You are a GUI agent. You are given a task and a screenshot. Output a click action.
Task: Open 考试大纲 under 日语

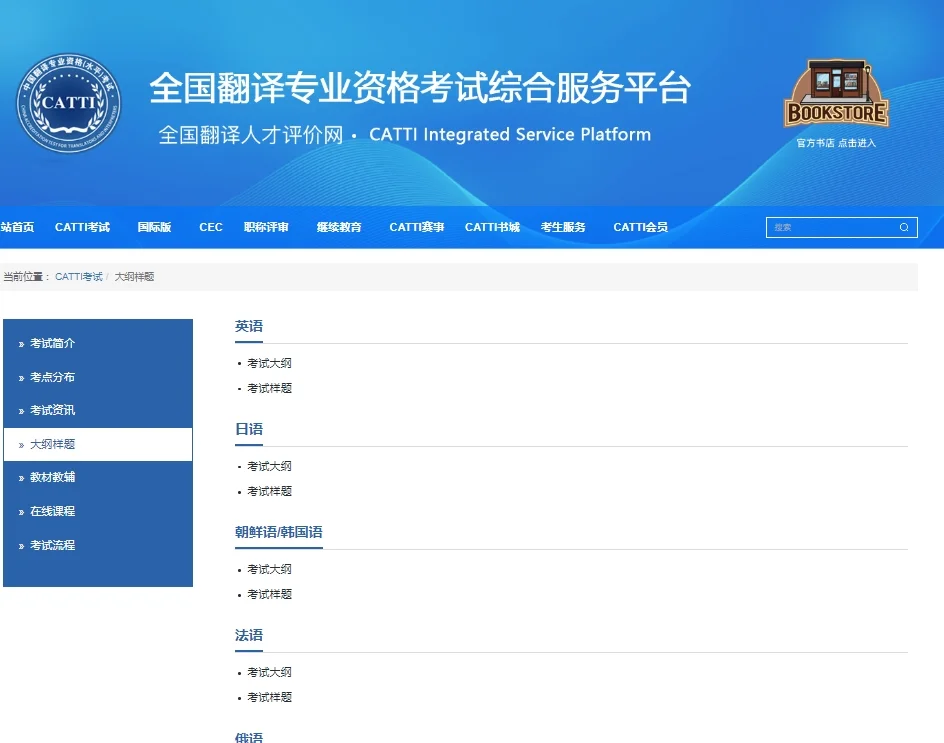pyautogui.click(x=269, y=466)
